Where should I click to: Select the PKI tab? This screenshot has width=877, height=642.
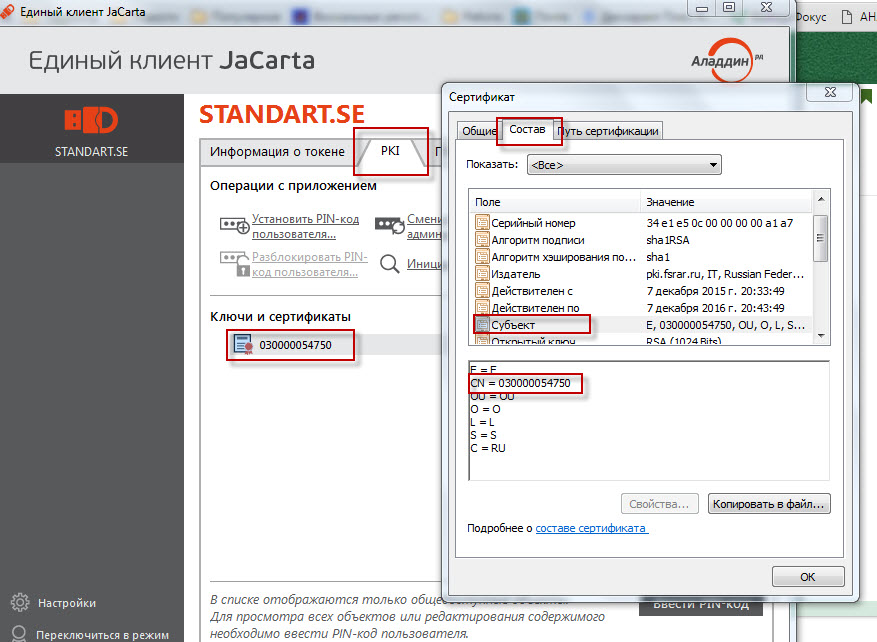tap(390, 150)
